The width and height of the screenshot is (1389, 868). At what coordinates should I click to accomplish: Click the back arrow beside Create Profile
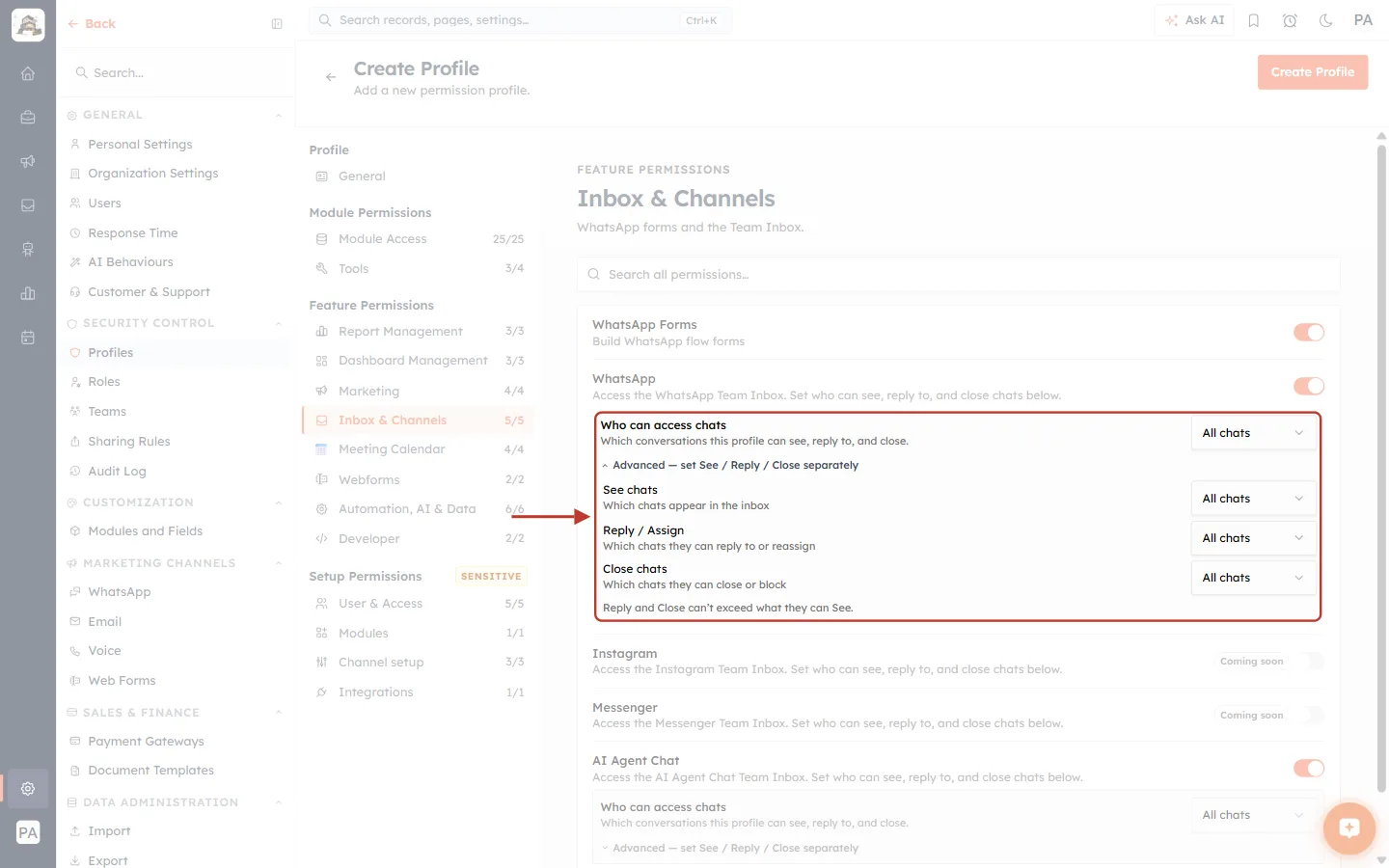point(331,77)
